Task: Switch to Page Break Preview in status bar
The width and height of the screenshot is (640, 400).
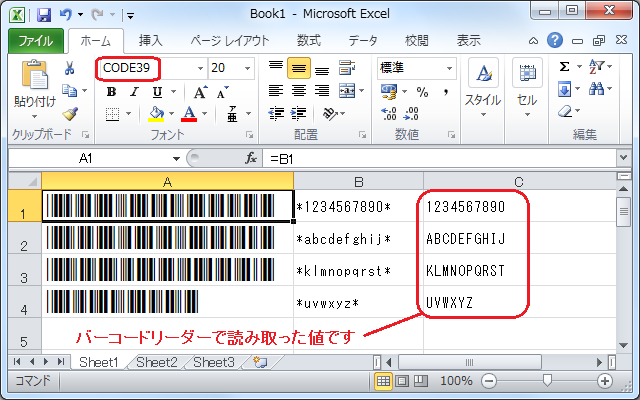Action: [x=420, y=381]
